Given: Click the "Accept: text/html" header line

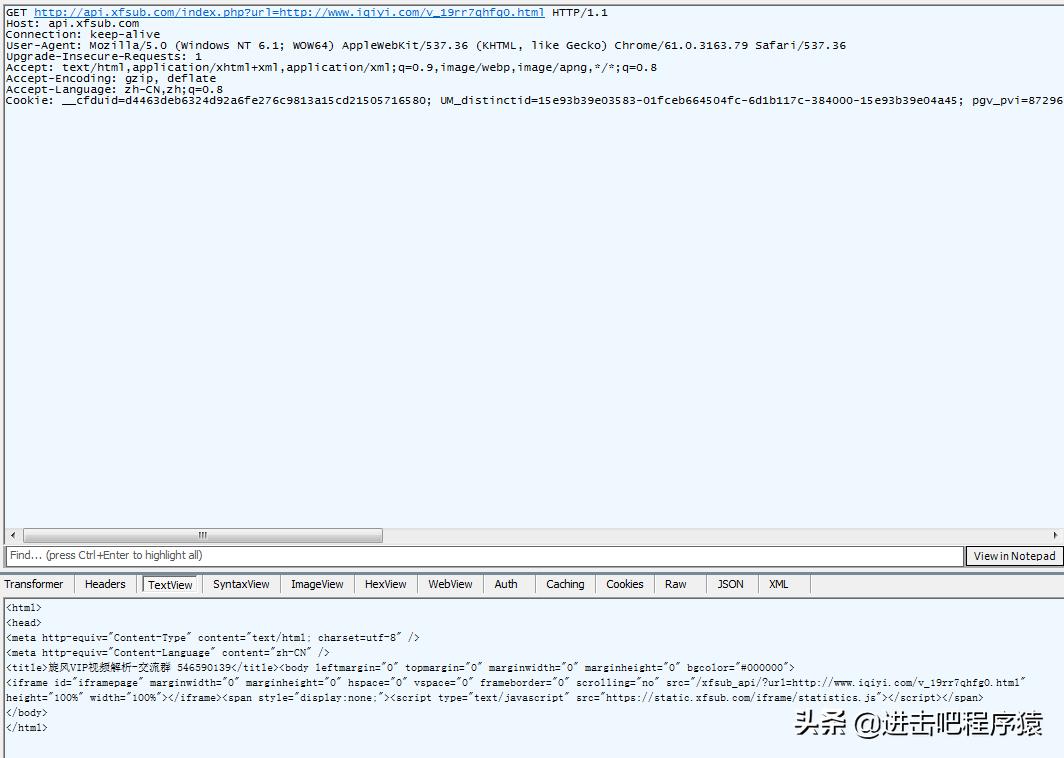Looking at the screenshot, I should 331,67.
